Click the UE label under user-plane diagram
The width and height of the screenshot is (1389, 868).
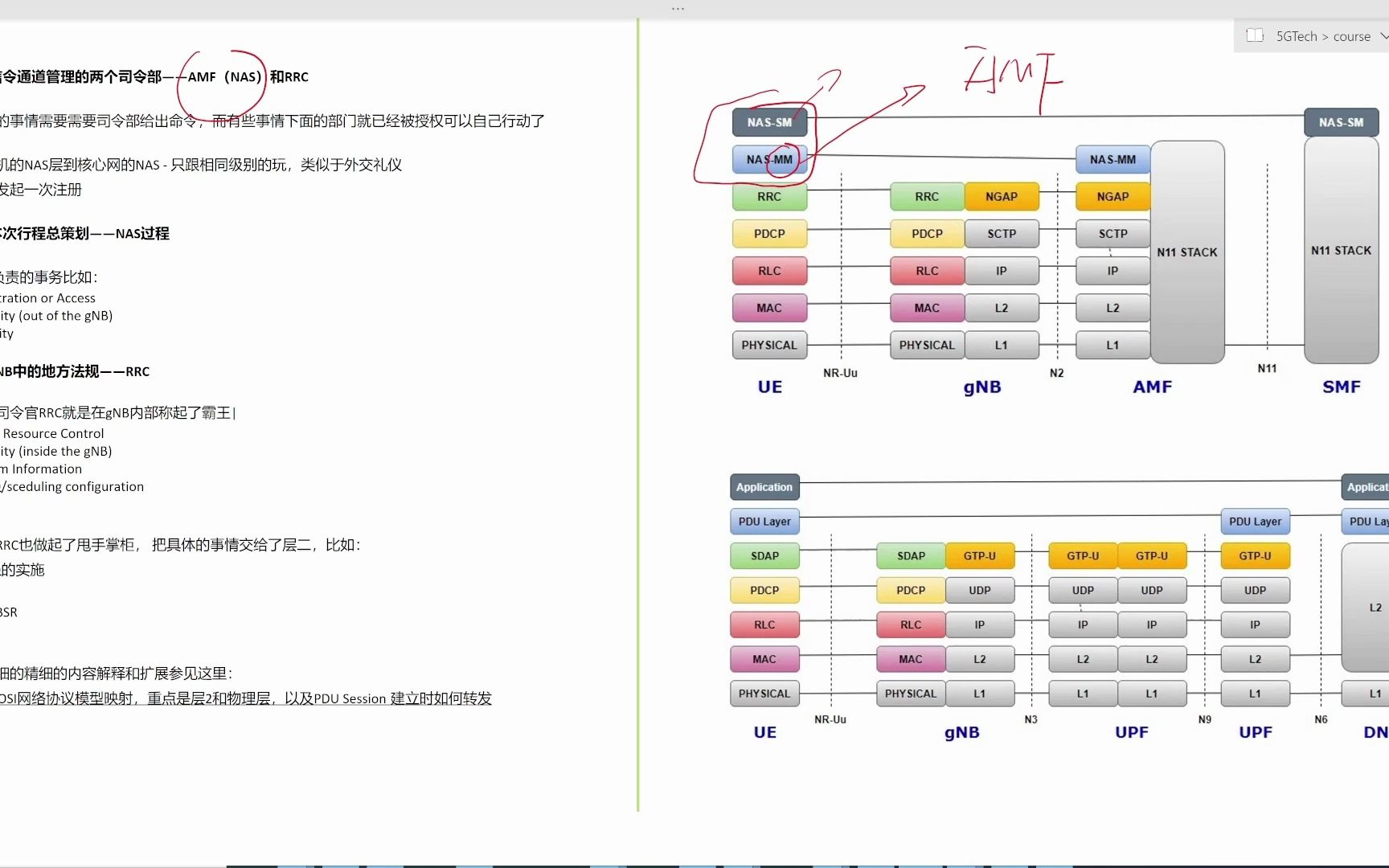click(765, 732)
